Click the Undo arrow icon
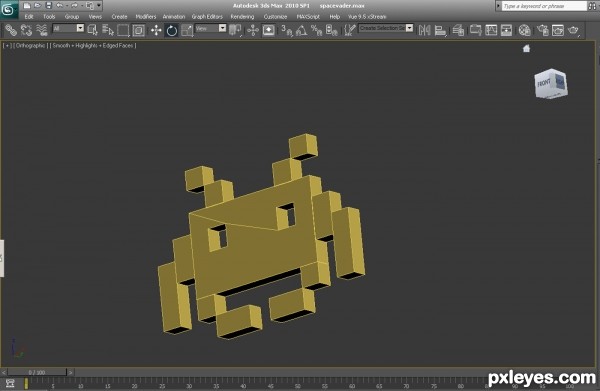The width and height of the screenshot is (600, 391). click(x=60, y=6)
